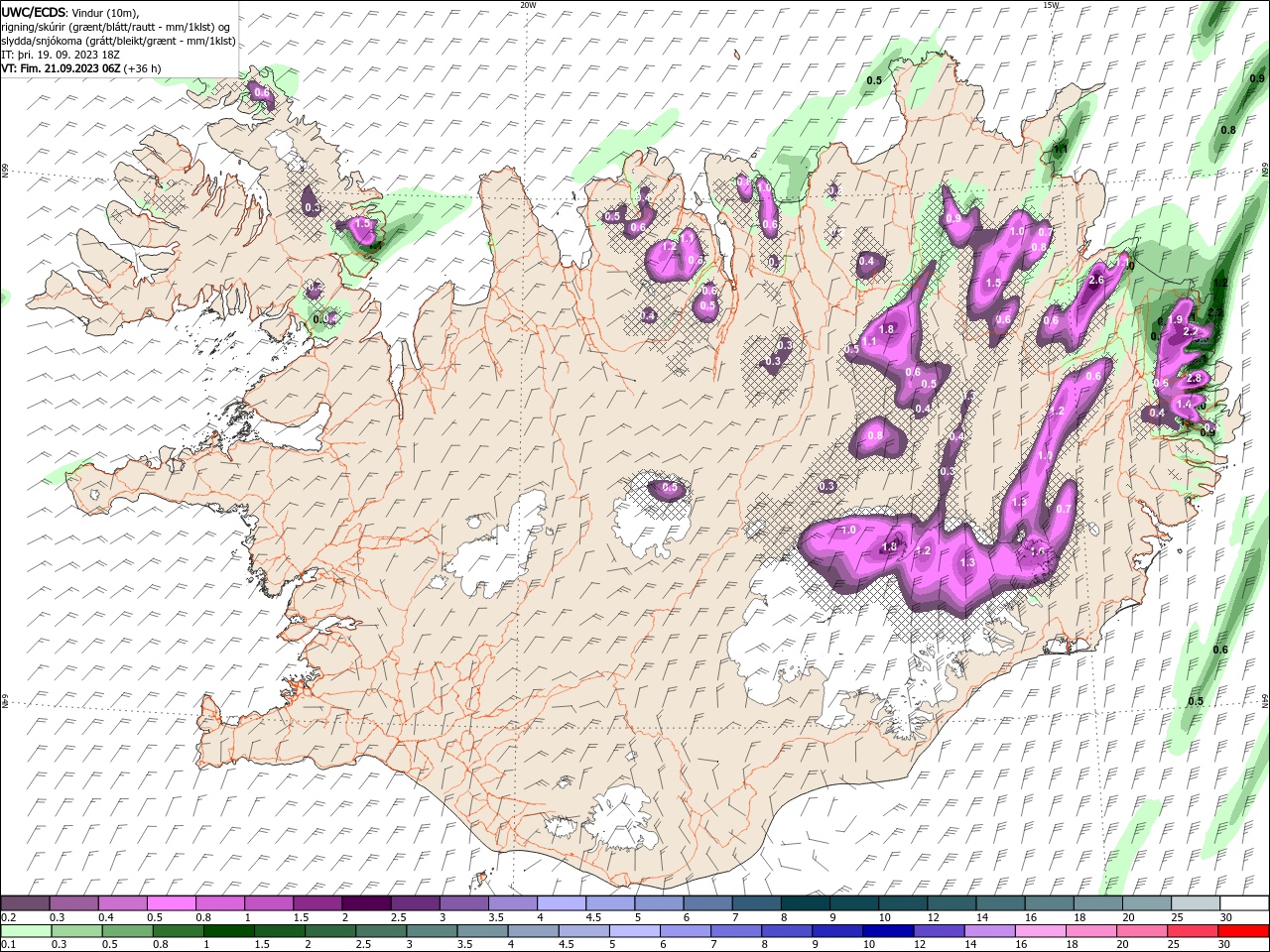The image size is (1270, 952).
Task: Pick the pure red swatch above 30 mm
Action: tap(1243, 931)
